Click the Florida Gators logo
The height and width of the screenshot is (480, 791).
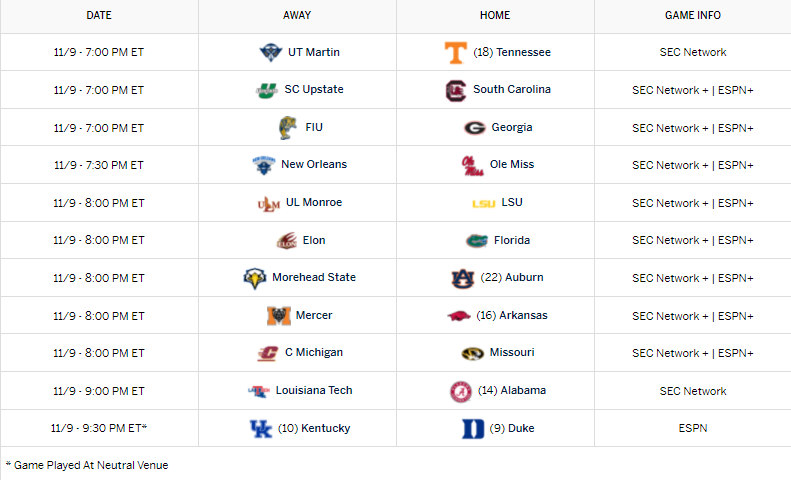pyautogui.click(x=477, y=241)
